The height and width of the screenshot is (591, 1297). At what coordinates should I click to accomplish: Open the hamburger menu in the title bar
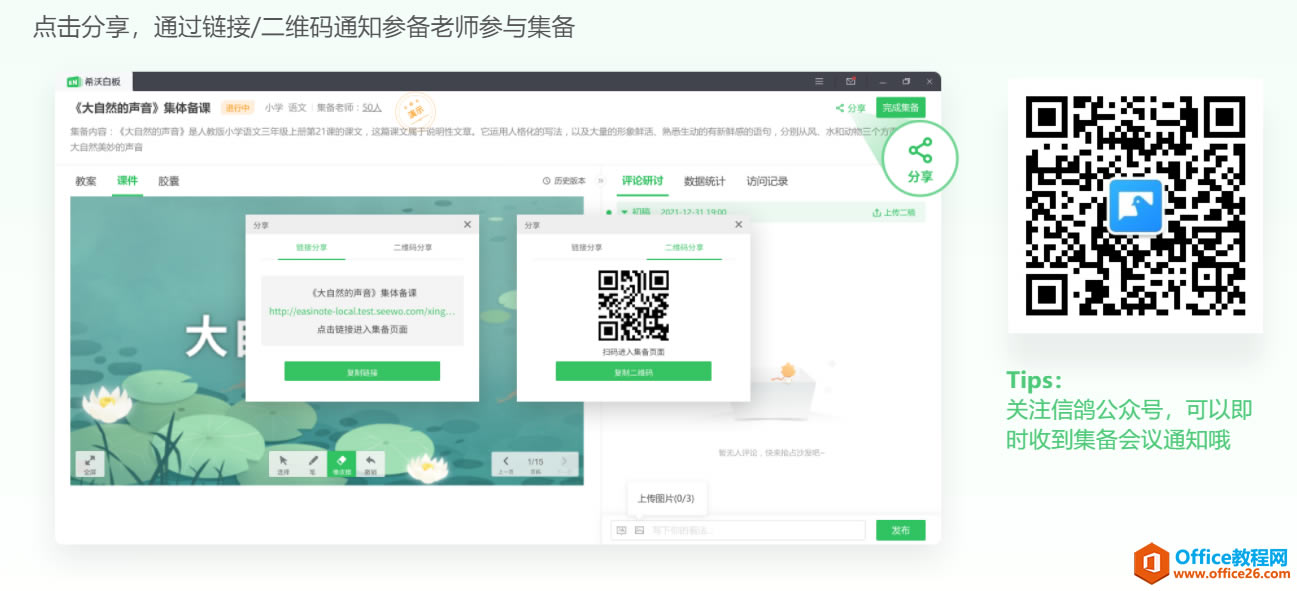(x=819, y=81)
